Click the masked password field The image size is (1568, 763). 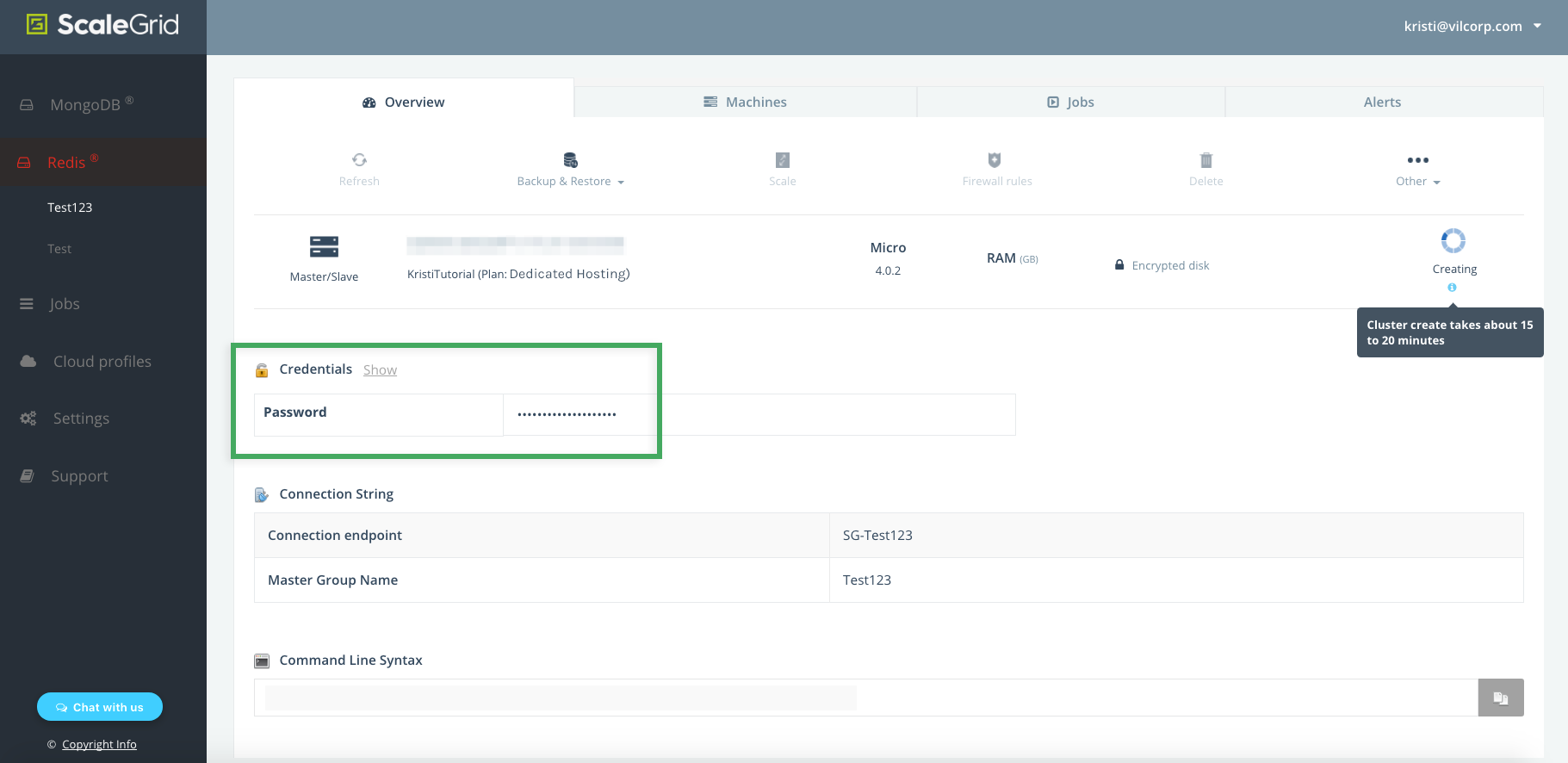click(x=759, y=414)
